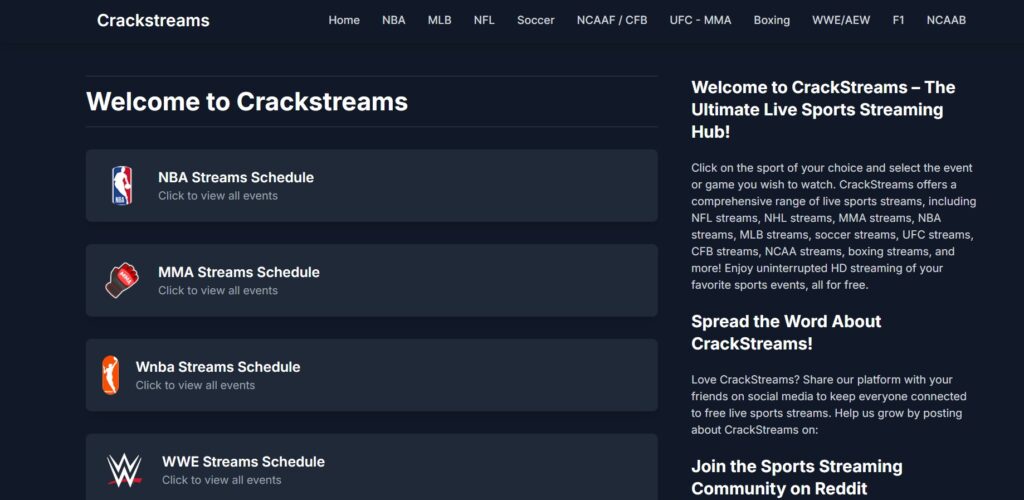Click 'Ultimate Live Sports Streaming Hub' sidebar heading
The image size is (1024, 500).
click(x=824, y=110)
